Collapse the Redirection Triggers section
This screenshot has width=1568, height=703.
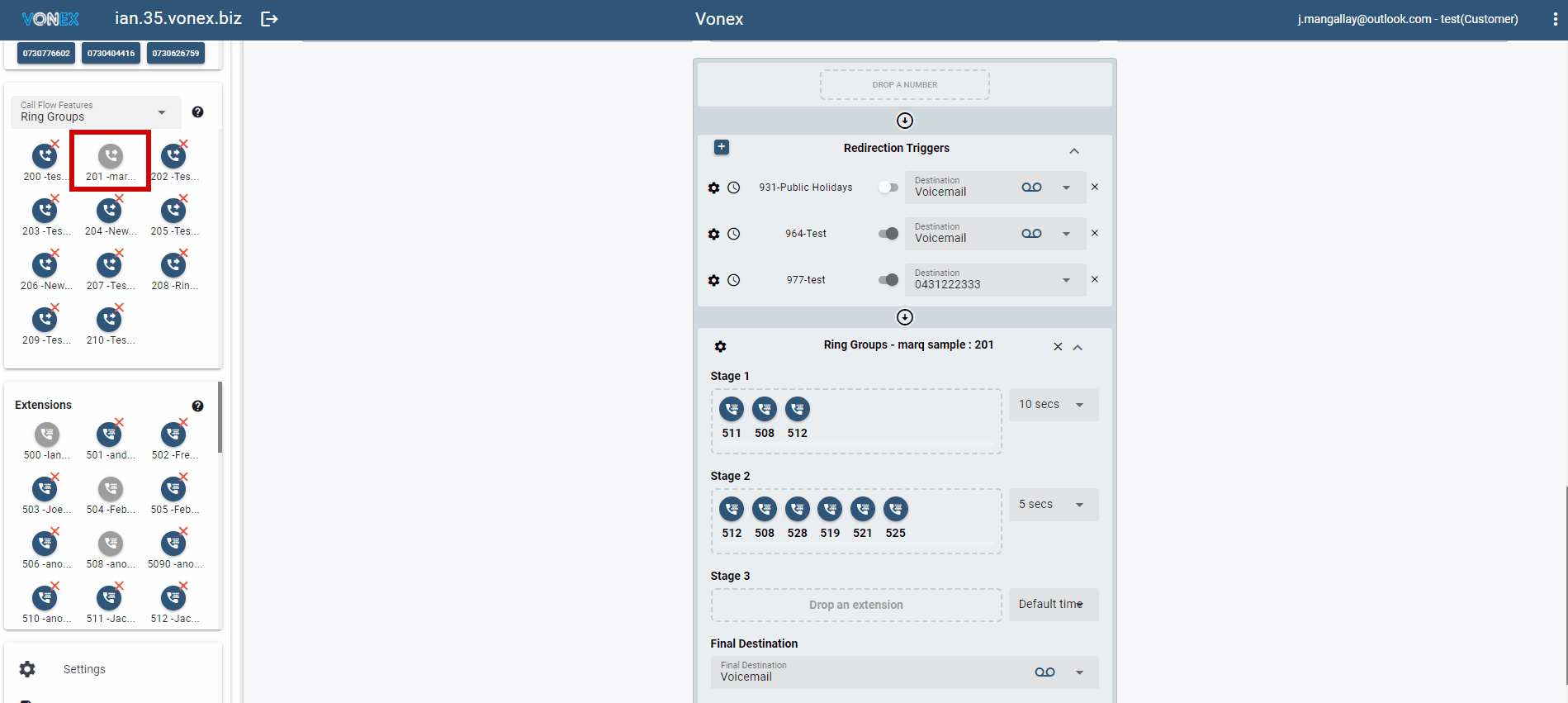[1074, 151]
